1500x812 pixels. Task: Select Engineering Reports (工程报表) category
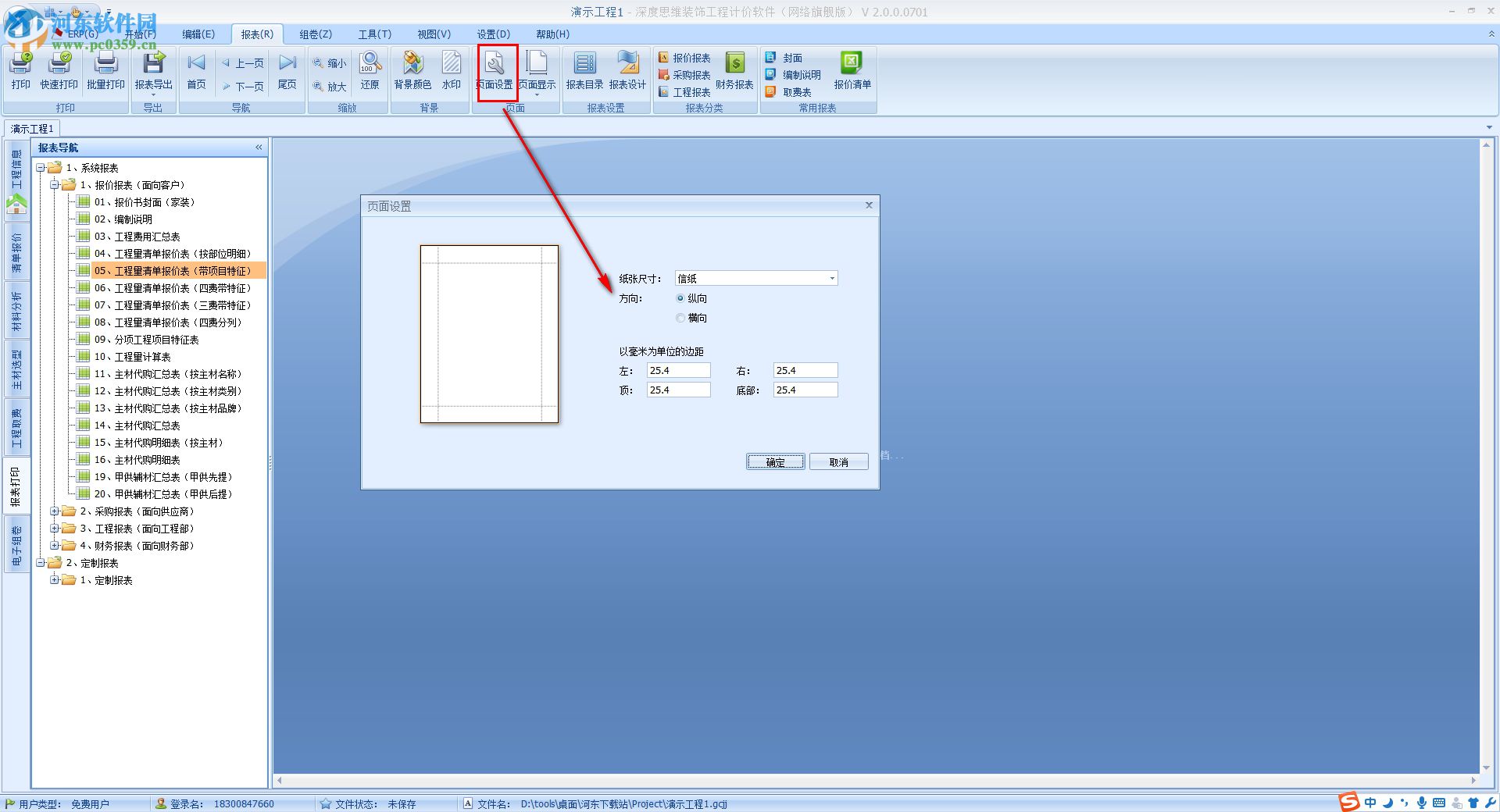pyautogui.click(x=684, y=92)
